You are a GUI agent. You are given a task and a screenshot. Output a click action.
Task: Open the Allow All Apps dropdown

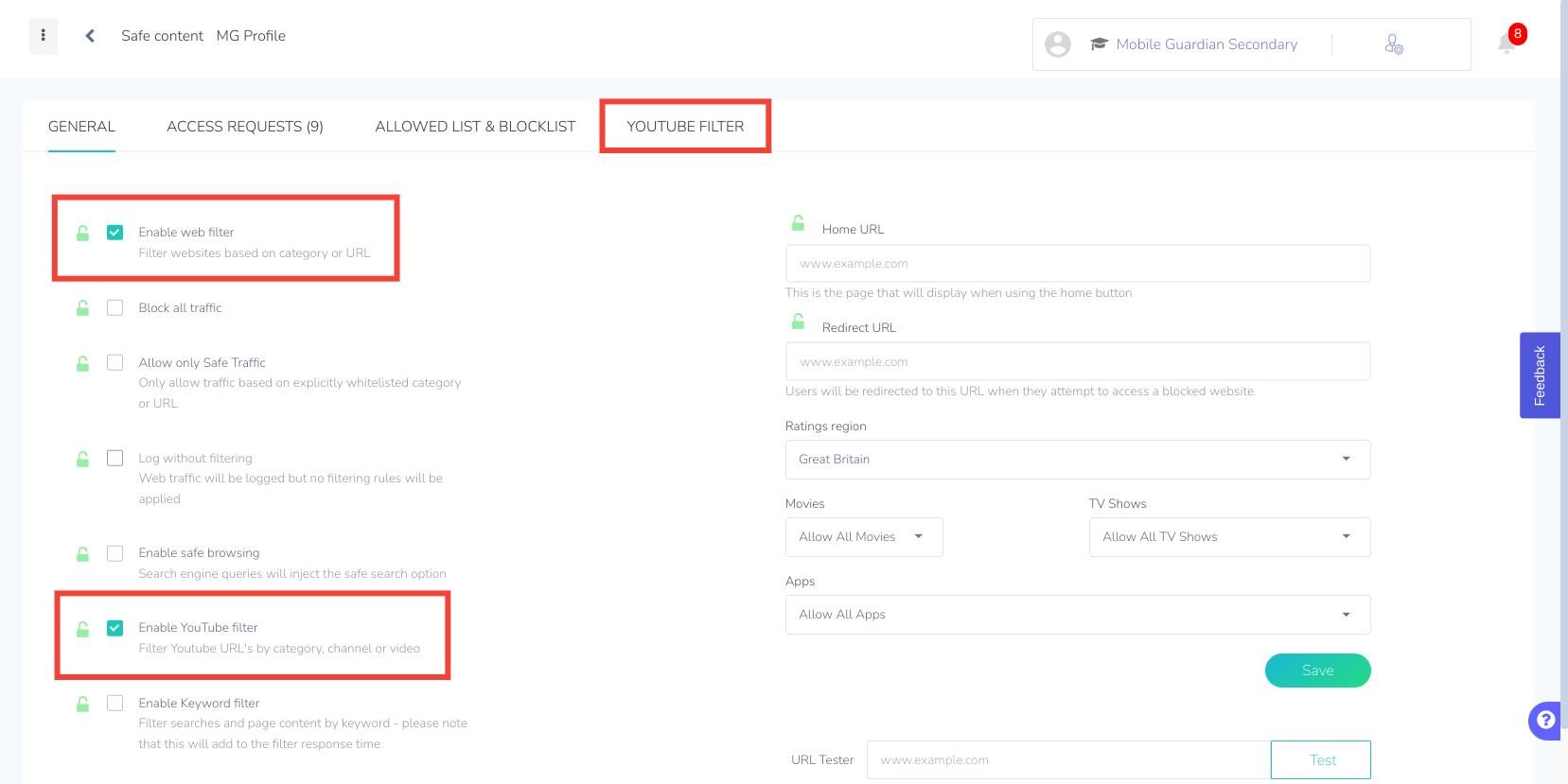point(1078,615)
